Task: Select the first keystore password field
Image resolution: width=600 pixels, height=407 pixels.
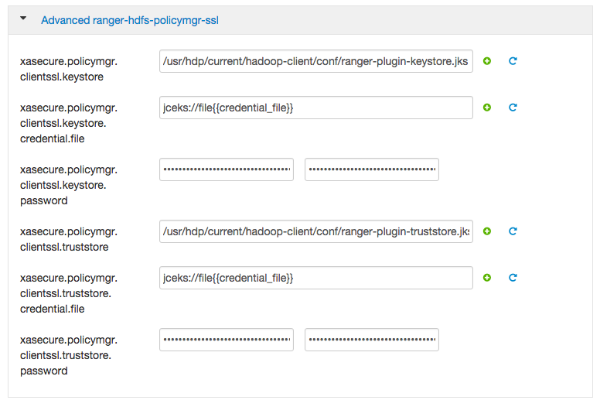Action: tap(226, 170)
